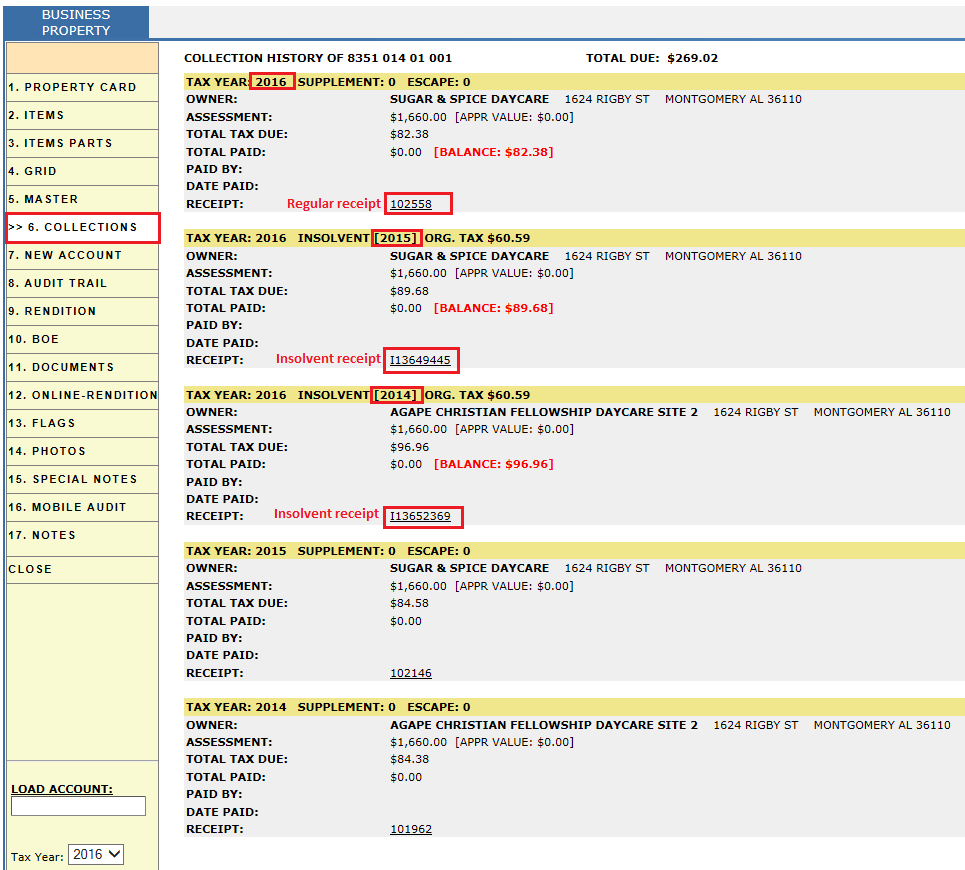Click the red Balance: $82.38 text
Image resolution: width=965 pixels, height=870 pixels.
click(x=494, y=152)
